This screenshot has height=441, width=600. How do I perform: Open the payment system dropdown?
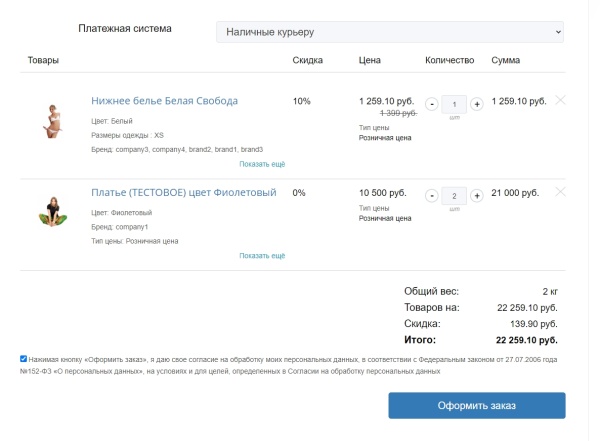391,33
